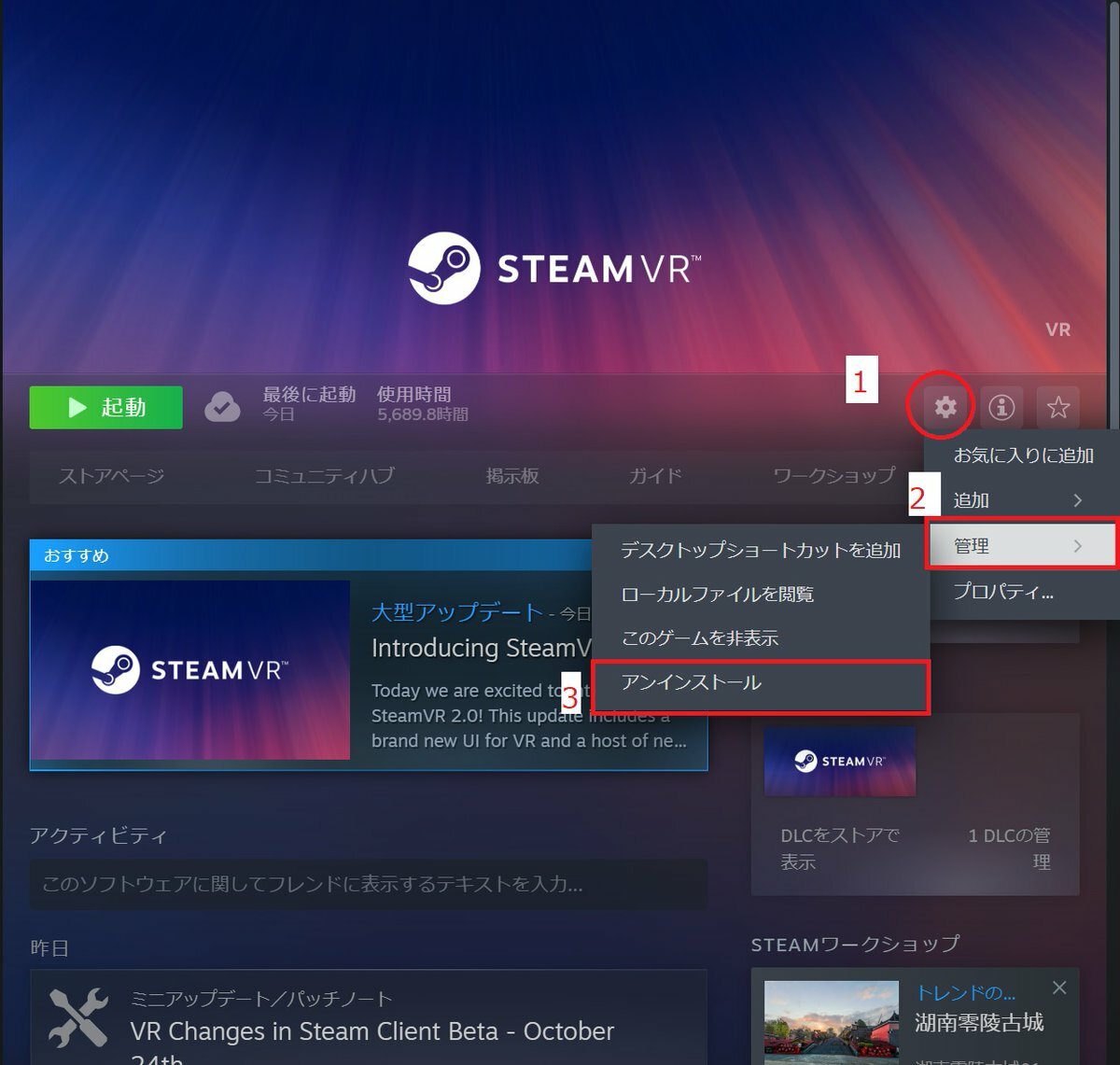
Task: Close the workshop trending card
Action: pos(1059,988)
